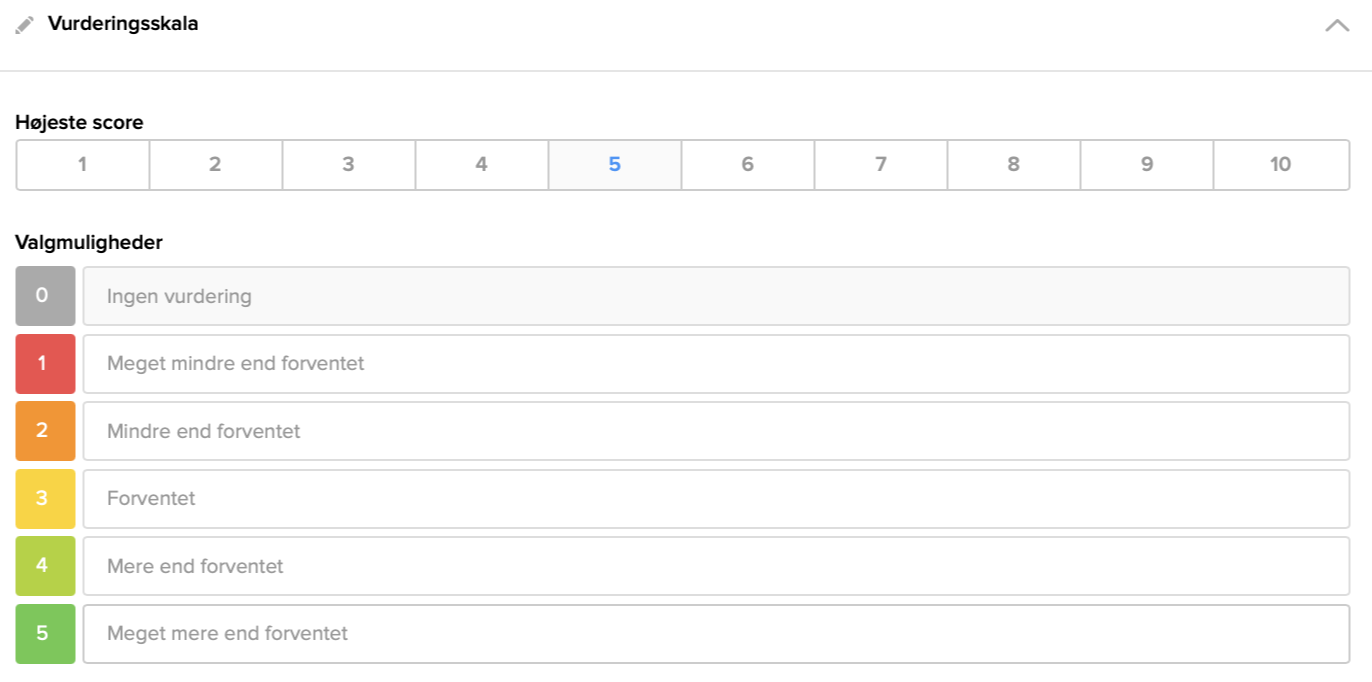Pick score 8 in Højeste score row

(x=1013, y=165)
